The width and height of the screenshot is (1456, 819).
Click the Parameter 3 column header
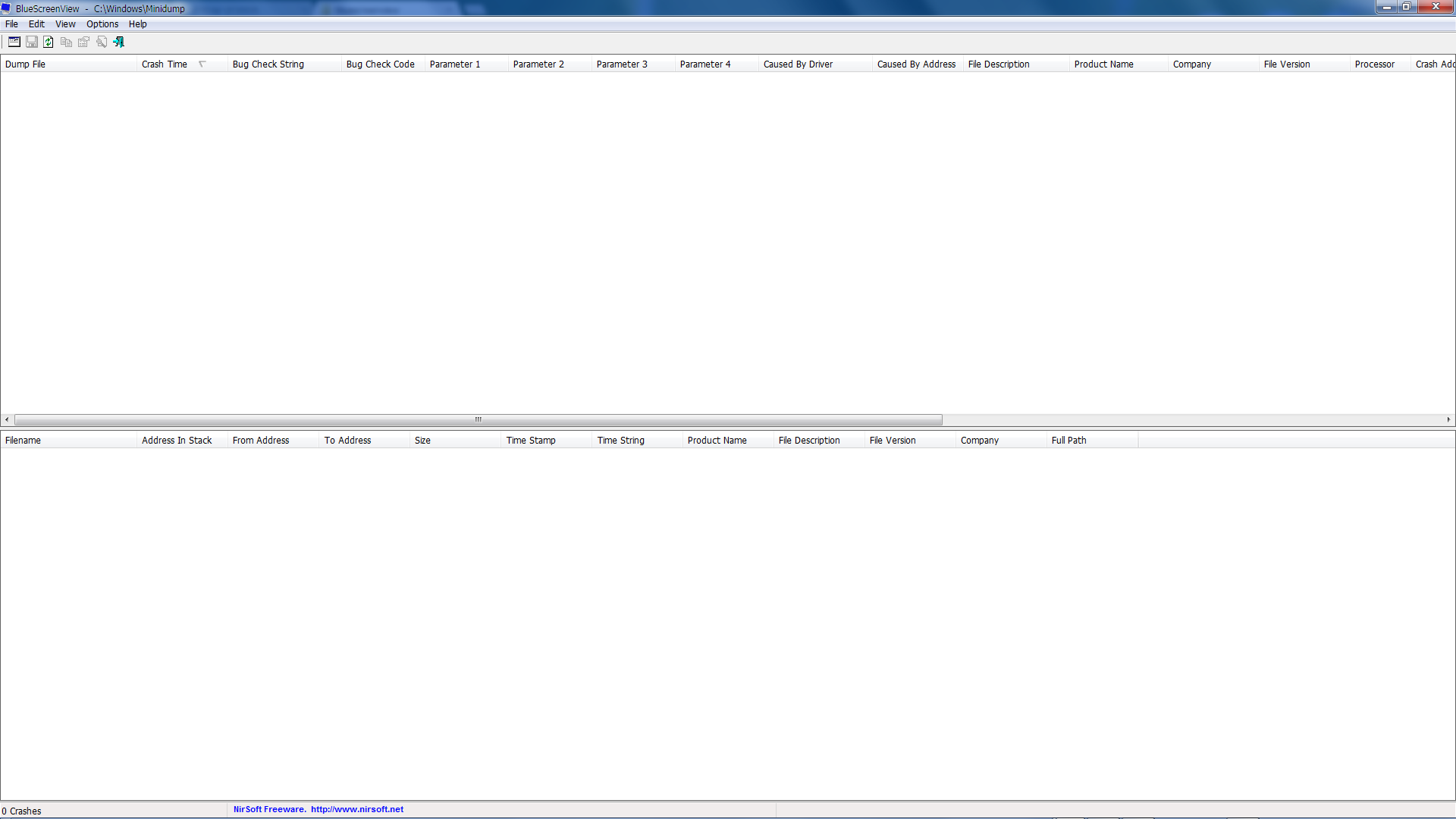coord(633,64)
